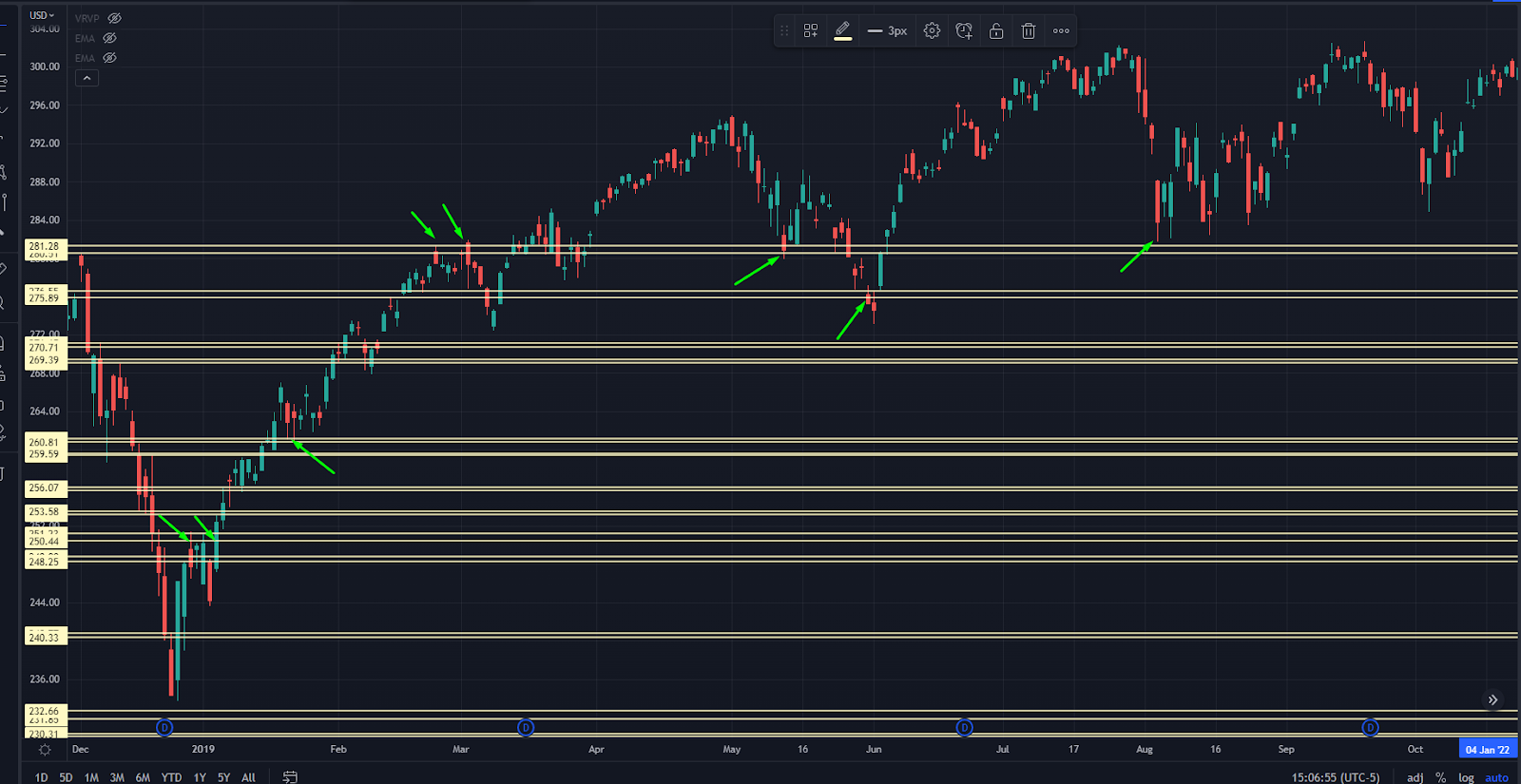Screen dimensions: 1521x784
Task: Open more options in floating toolbar
Action: 1061,30
